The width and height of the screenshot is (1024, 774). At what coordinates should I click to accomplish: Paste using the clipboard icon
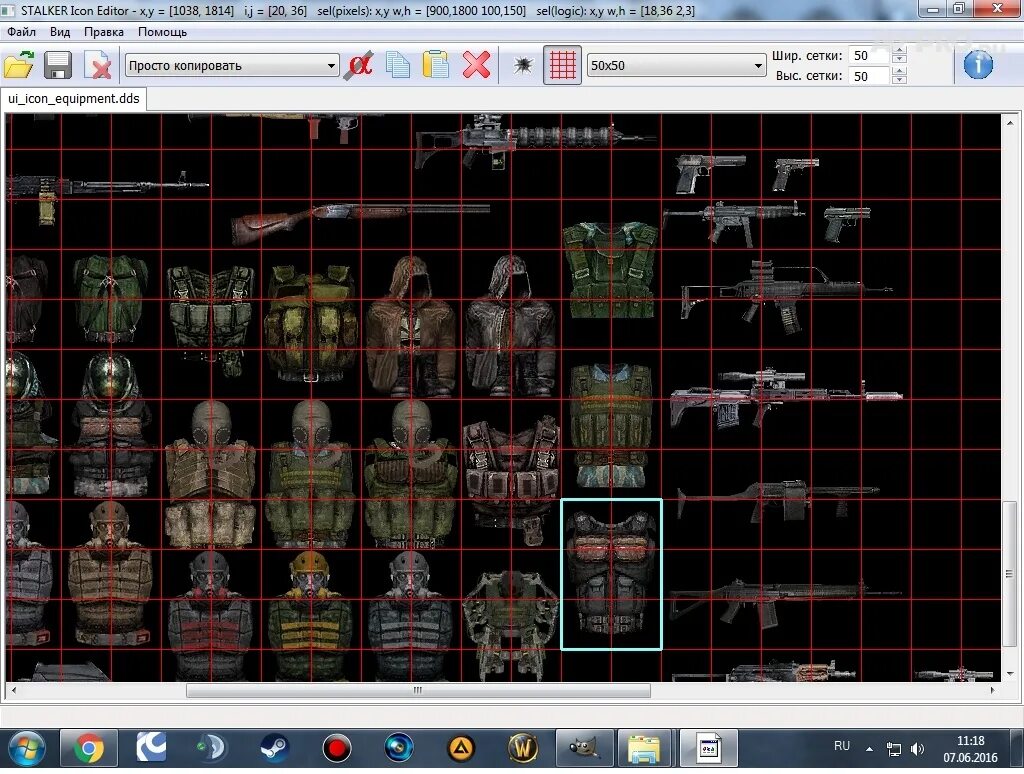tap(436, 65)
